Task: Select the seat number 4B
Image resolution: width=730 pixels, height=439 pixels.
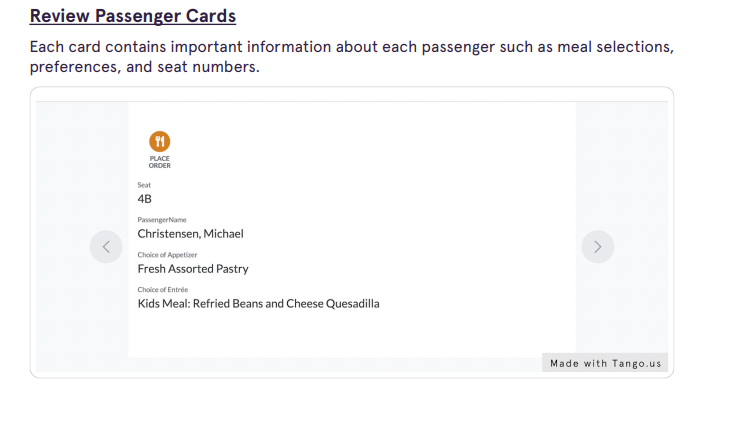Action: (x=145, y=199)
